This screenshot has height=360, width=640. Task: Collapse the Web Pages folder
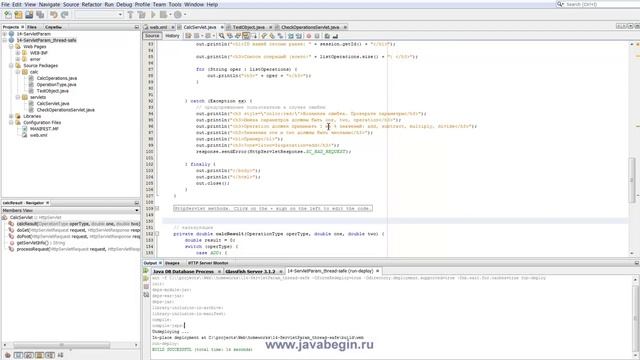pos(11,47)
